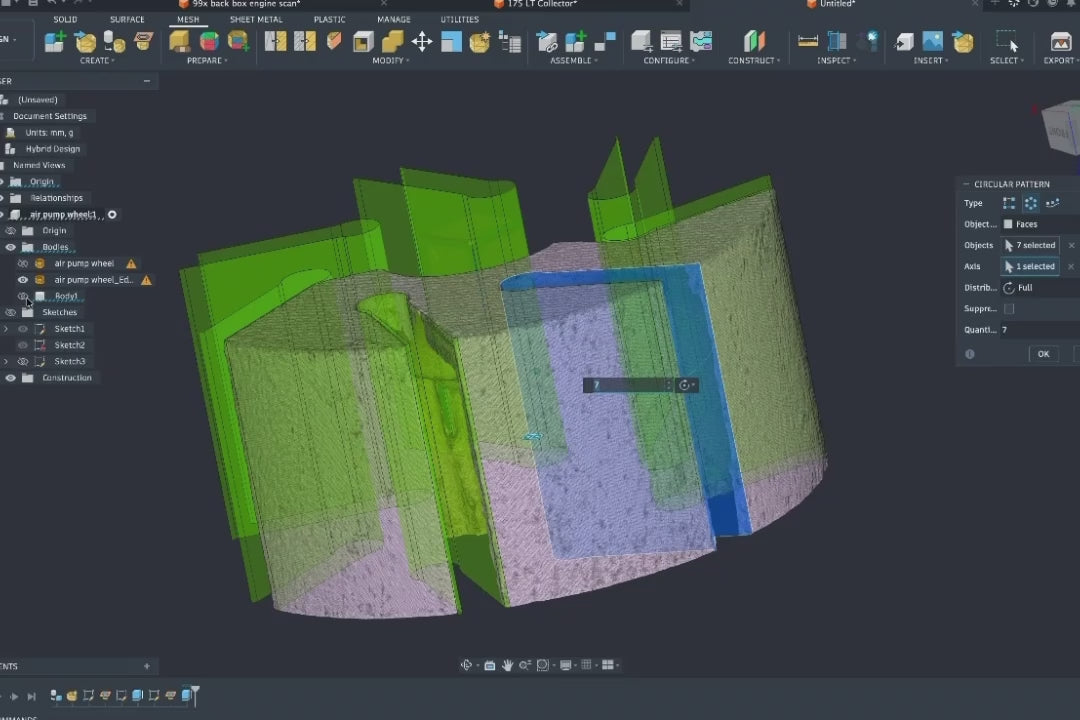Click the Pan hand icon in navigation bar
This screenshot has height=720, width=1080.
(508, 665)
